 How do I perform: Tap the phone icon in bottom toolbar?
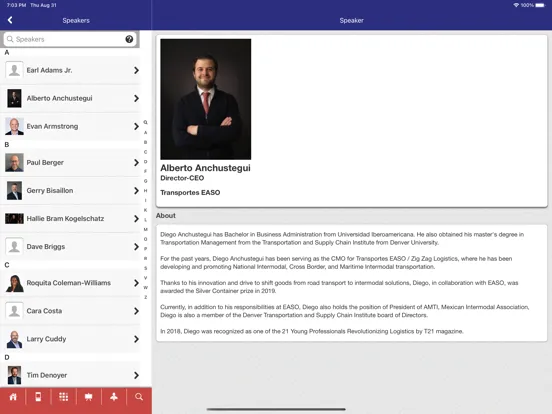[38, 397]
